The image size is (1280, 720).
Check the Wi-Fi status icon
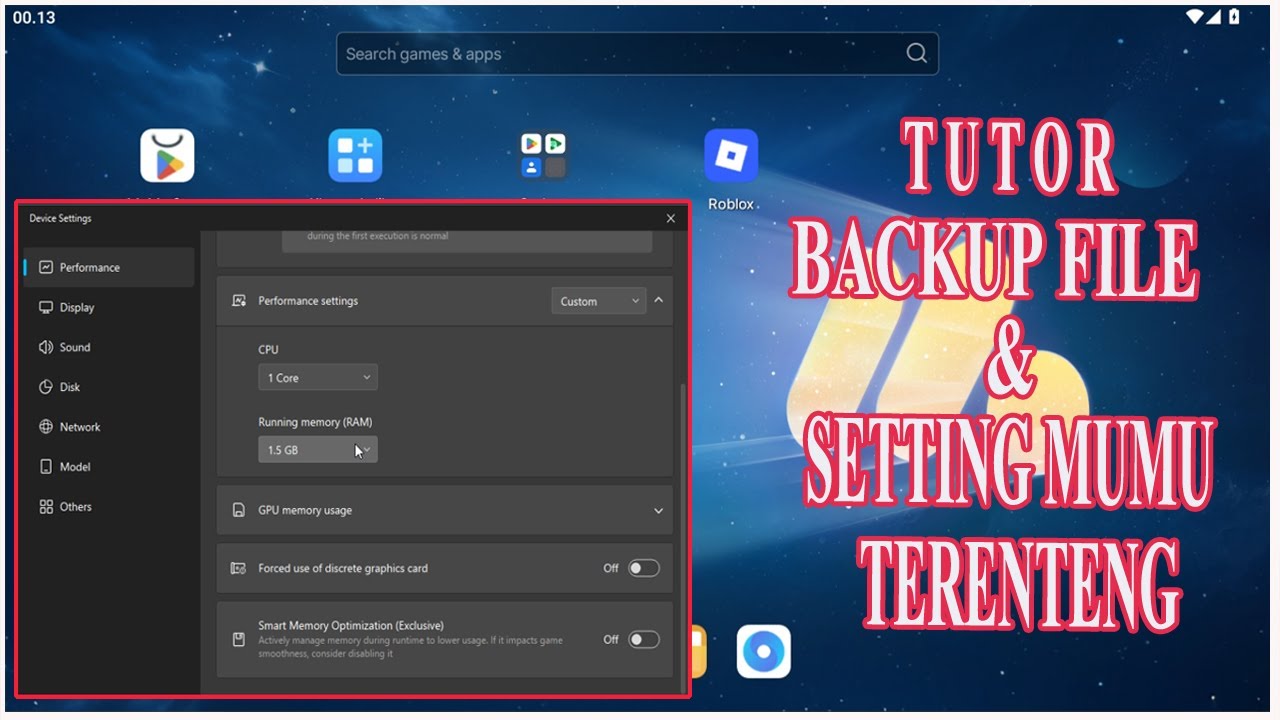1195,16
